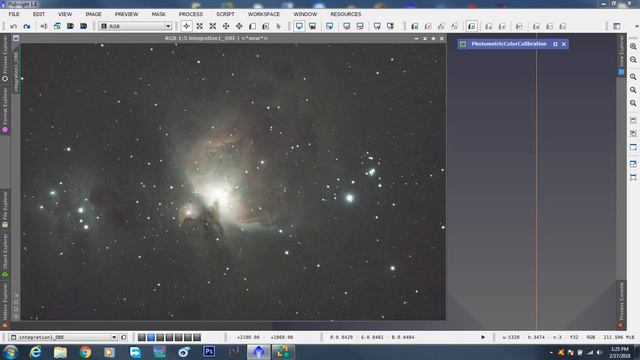Click the workspace layout icon at toolbar end

click(617, 26)
